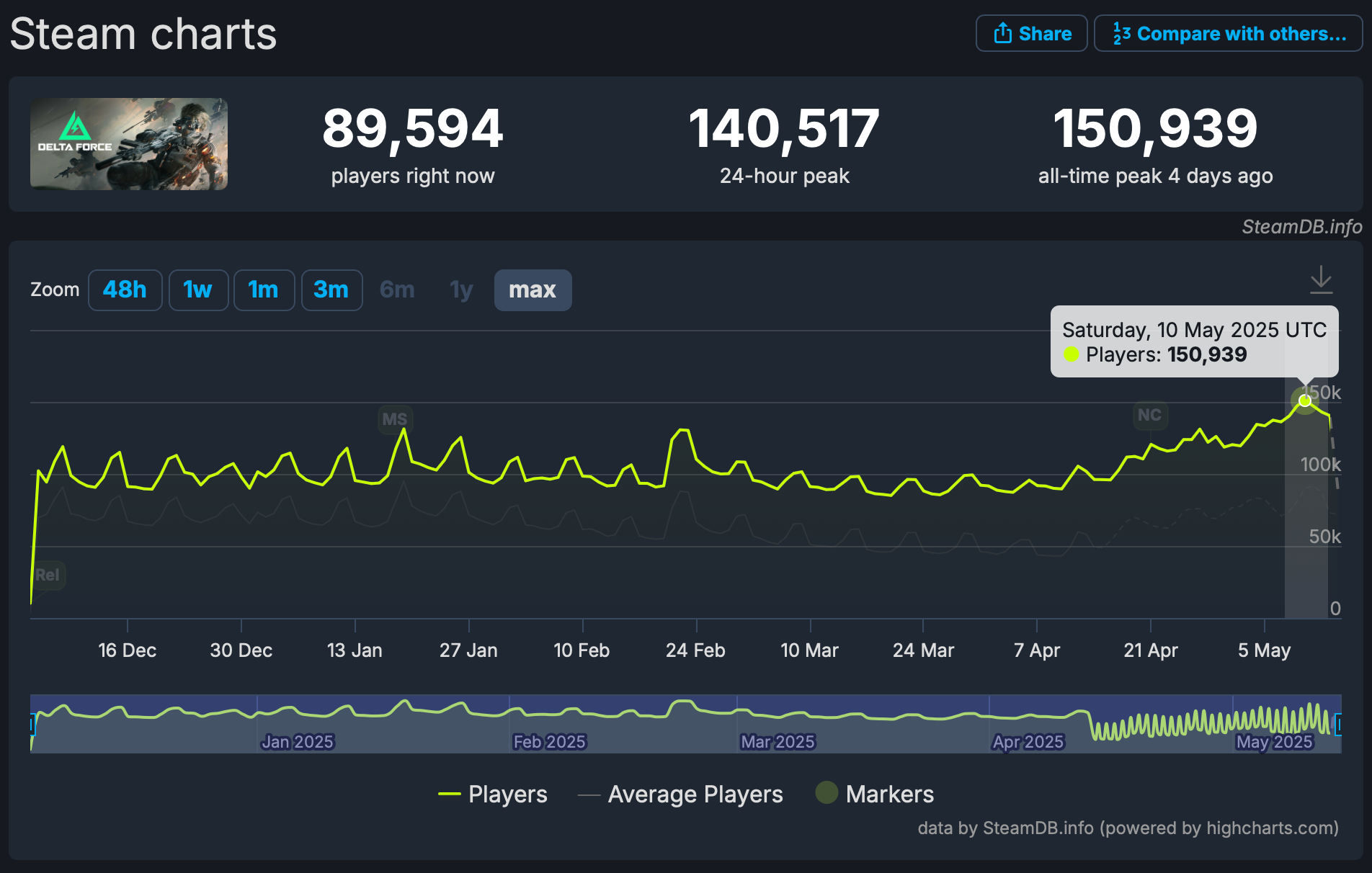
Task: Click the 150,939 all-time peak value
Action: pyautogui.click(x=1156, y=130)
